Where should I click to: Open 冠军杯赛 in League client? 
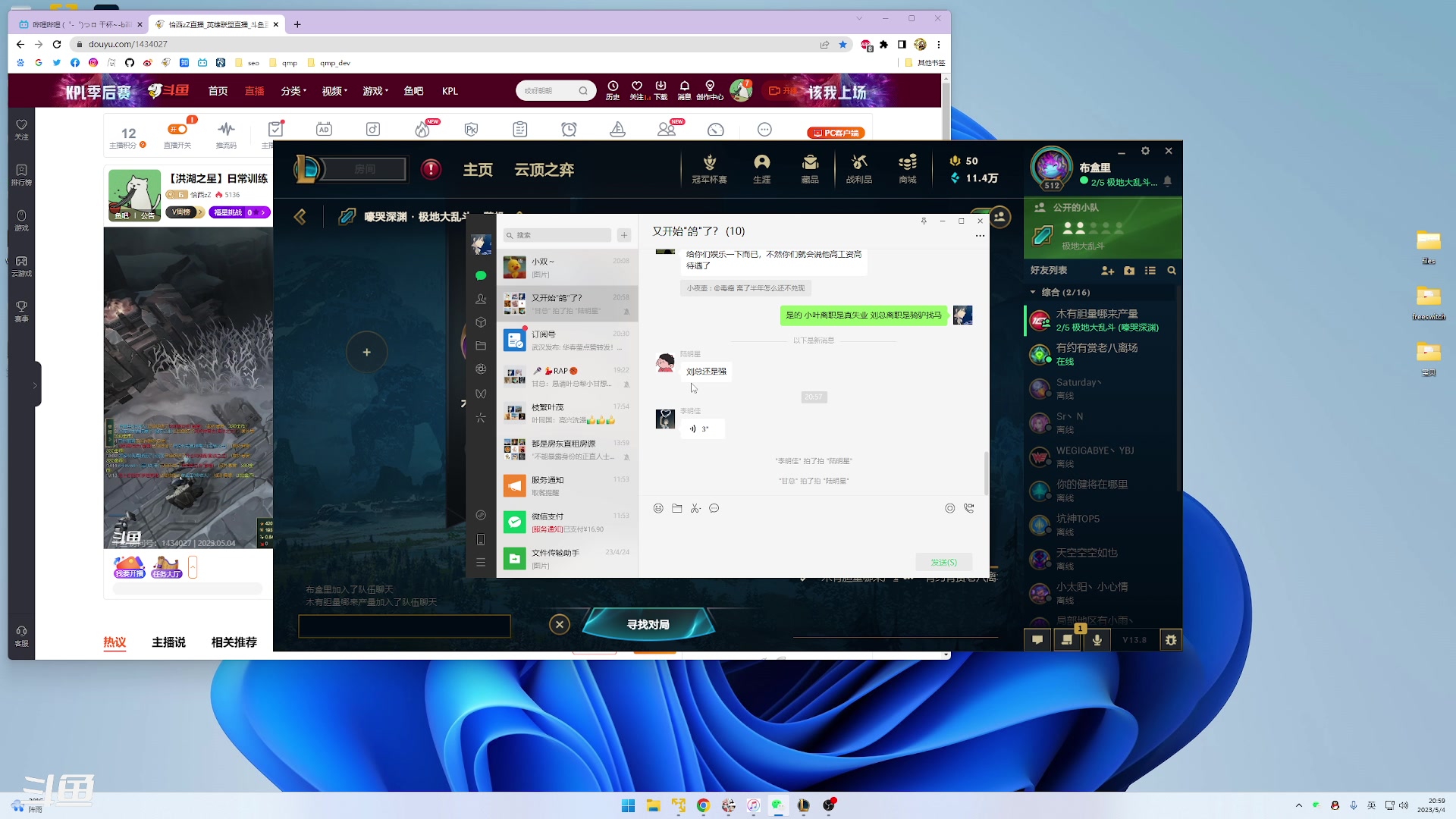pyautogui.click(x=709, y=169)
